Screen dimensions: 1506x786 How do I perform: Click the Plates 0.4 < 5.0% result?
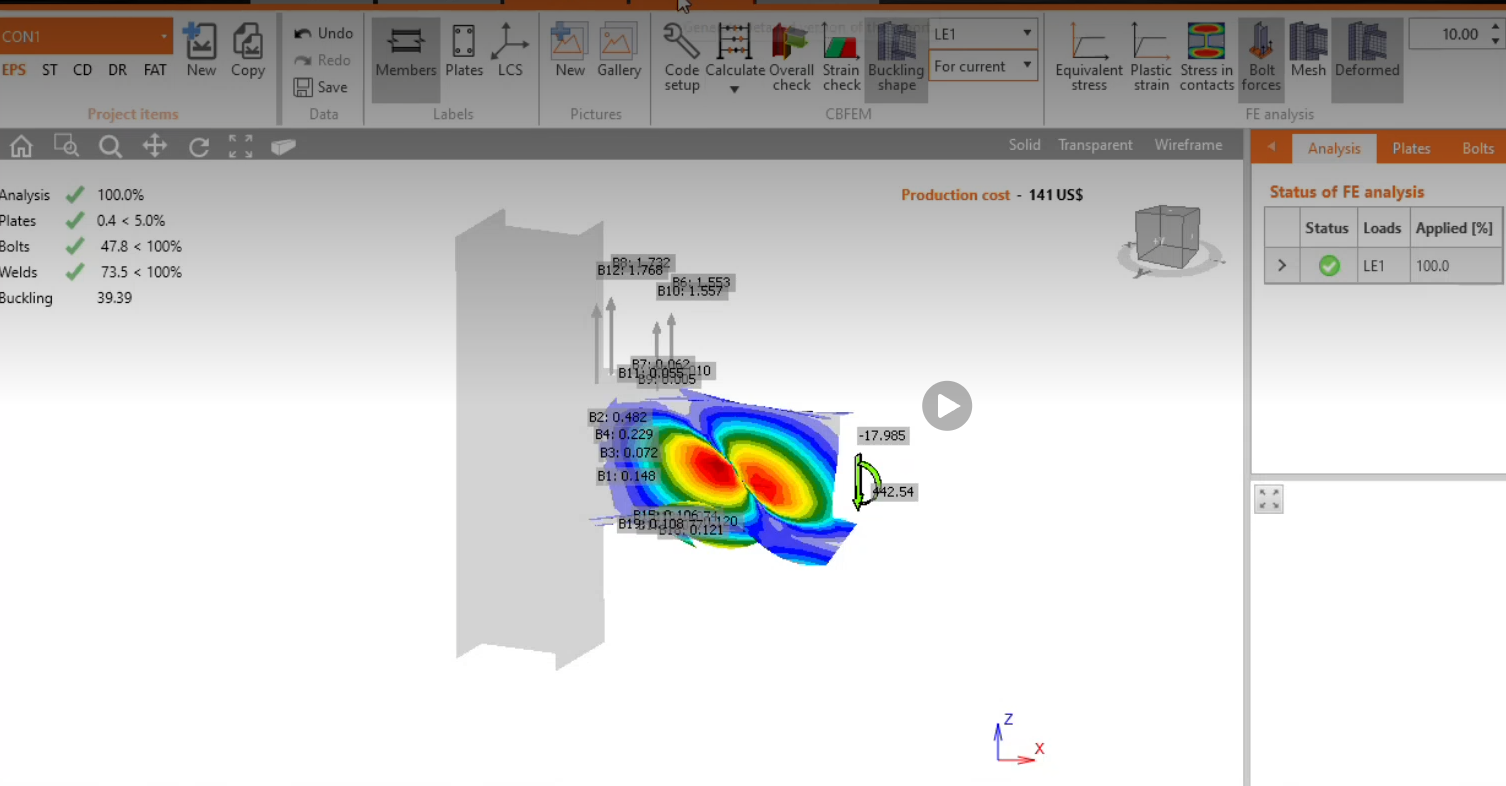(131, 220)
